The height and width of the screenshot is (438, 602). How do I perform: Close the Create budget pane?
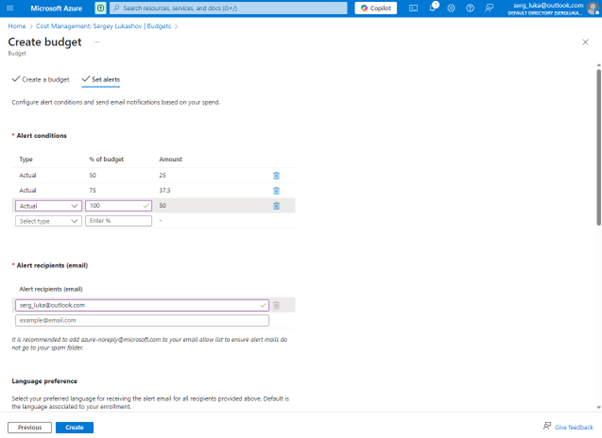coord(585,42)
